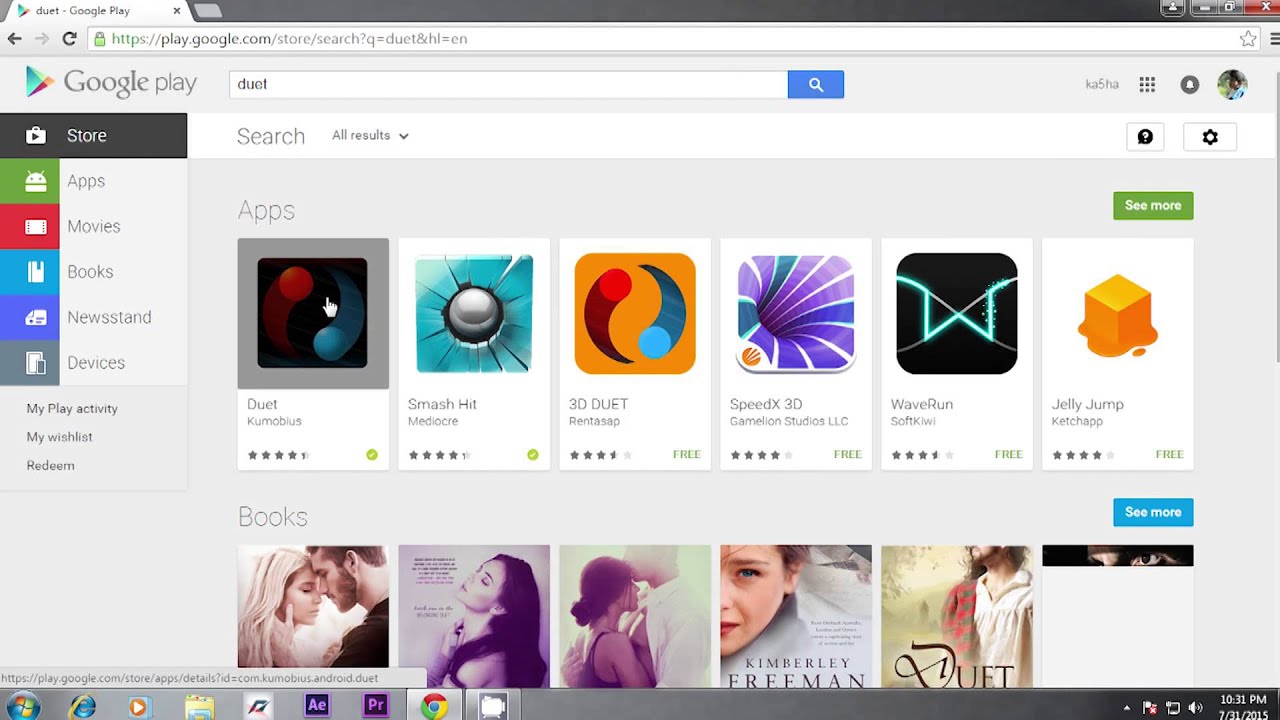This screenshot has height=720, width=1280.
Task: Click the browser address bar URL
Action: 289,39
